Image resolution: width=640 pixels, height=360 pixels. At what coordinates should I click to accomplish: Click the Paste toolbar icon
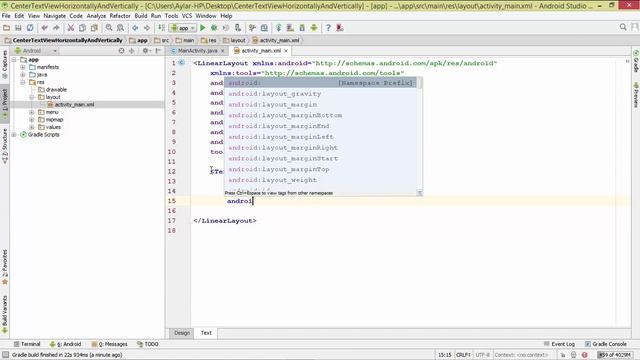pos(94,28)
